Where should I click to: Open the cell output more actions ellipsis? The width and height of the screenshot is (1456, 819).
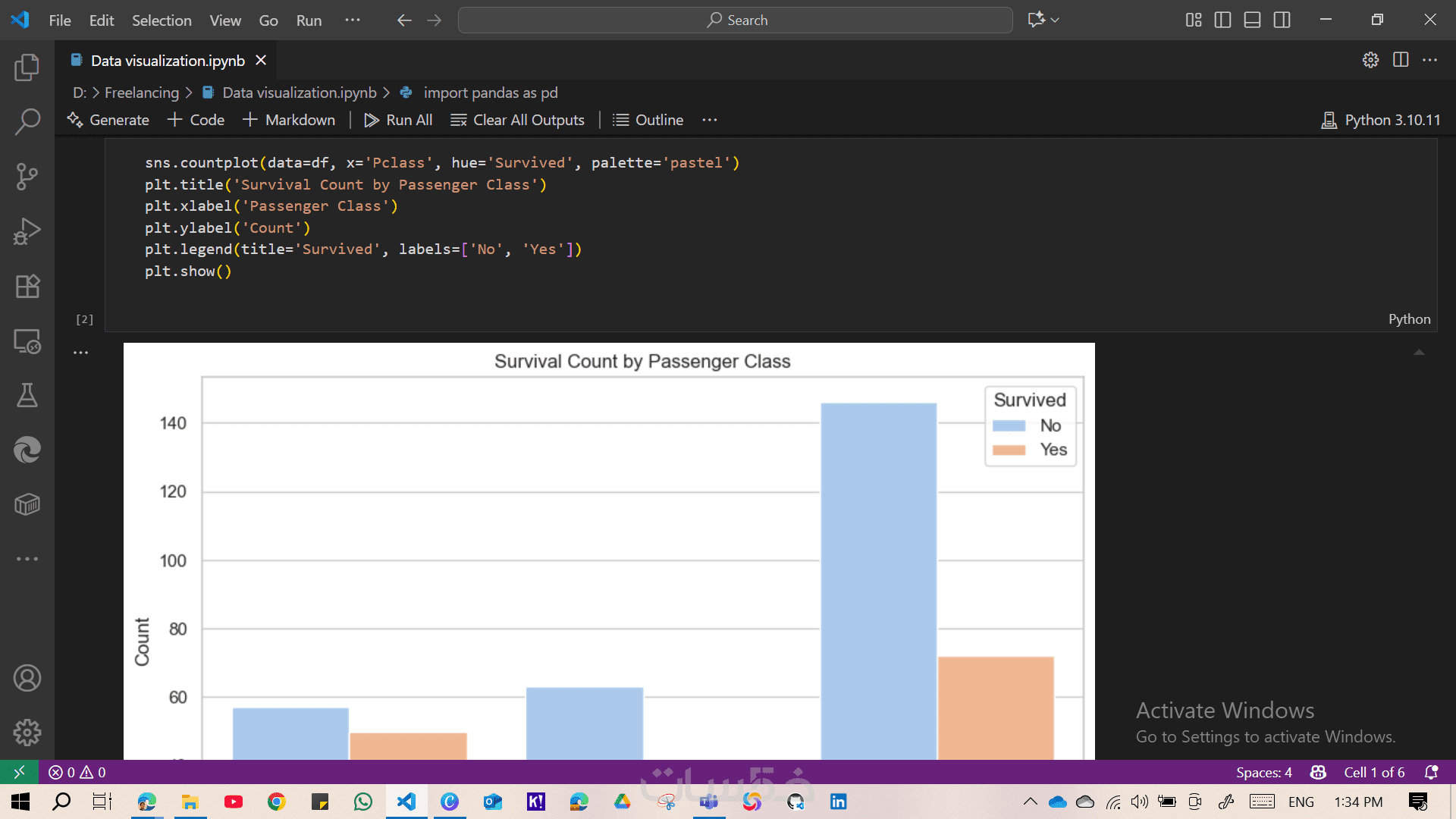click(x=80, y=353)
